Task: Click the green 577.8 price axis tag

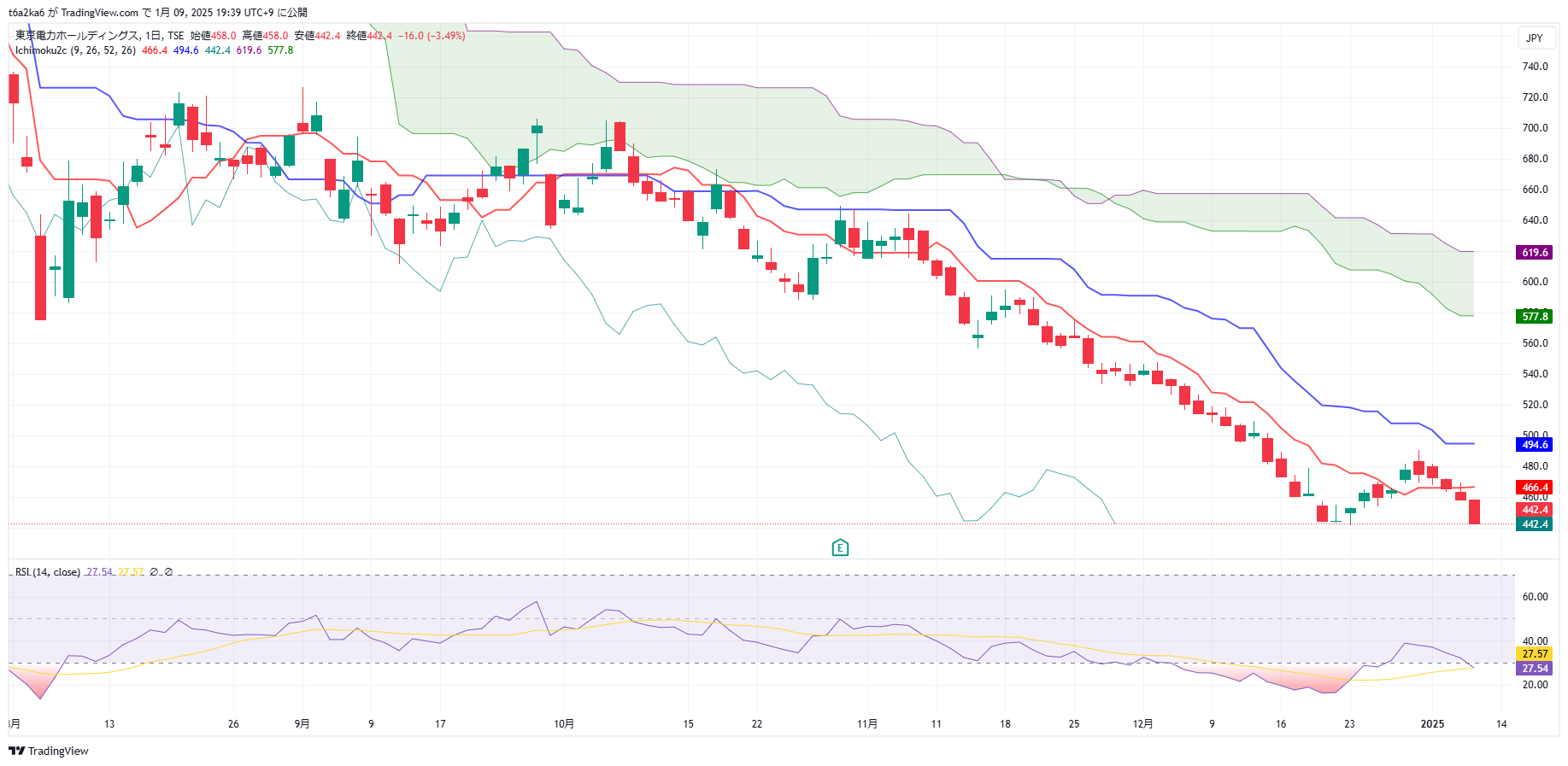Action: 1534,317
